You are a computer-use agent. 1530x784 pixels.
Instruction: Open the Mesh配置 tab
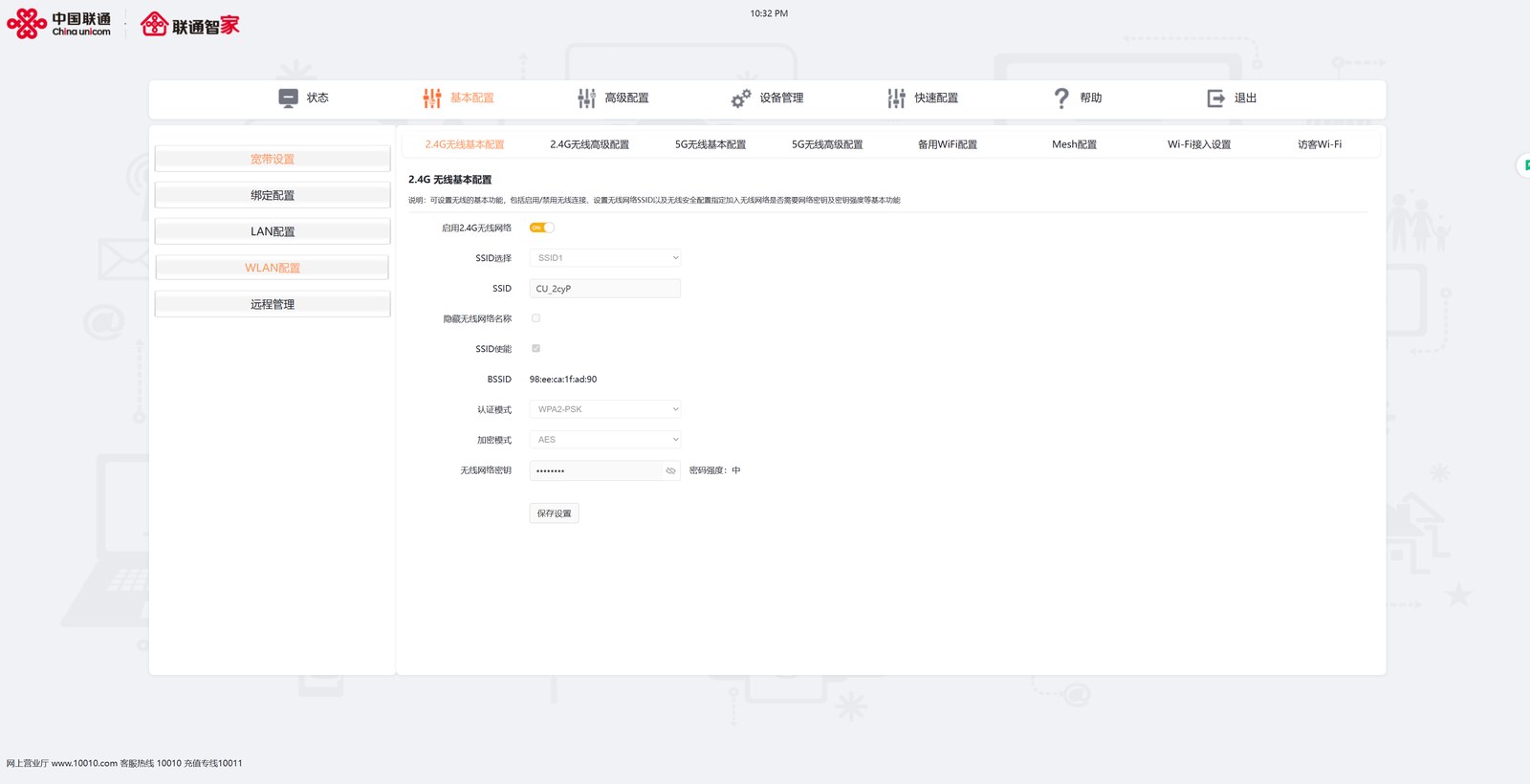click(x=1074, y=144)
